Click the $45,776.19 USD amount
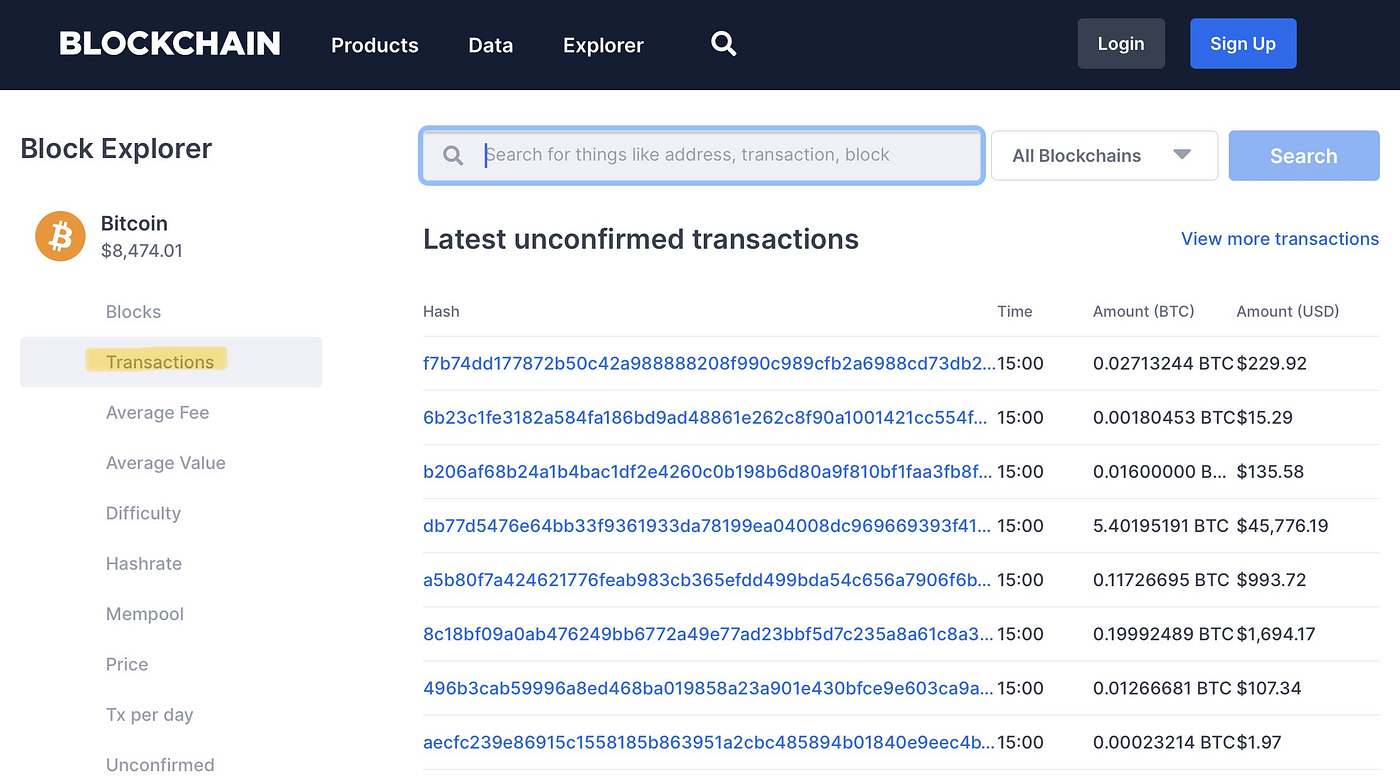Screen dimensions: 1400x782 point(1282,525)
